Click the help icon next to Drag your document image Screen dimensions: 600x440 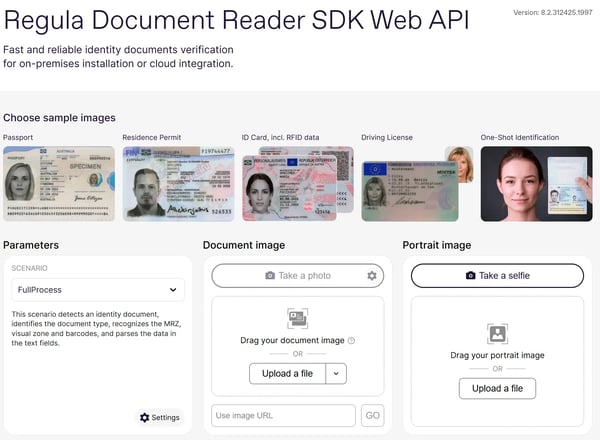pos(351,340)
